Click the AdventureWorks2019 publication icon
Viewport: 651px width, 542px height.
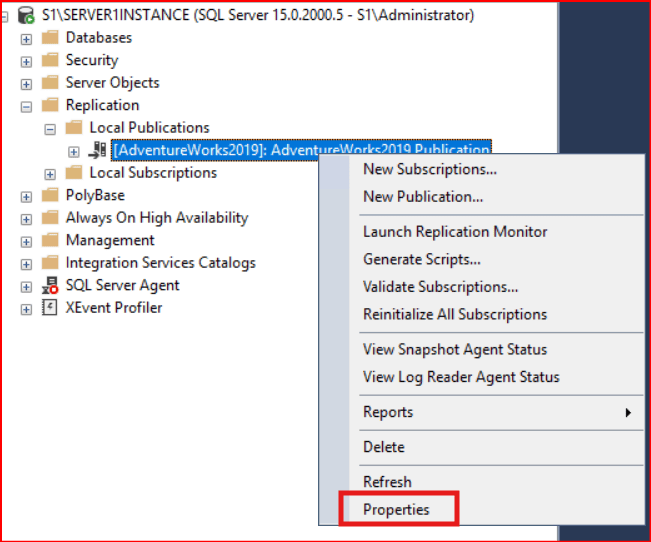[98, 151]
